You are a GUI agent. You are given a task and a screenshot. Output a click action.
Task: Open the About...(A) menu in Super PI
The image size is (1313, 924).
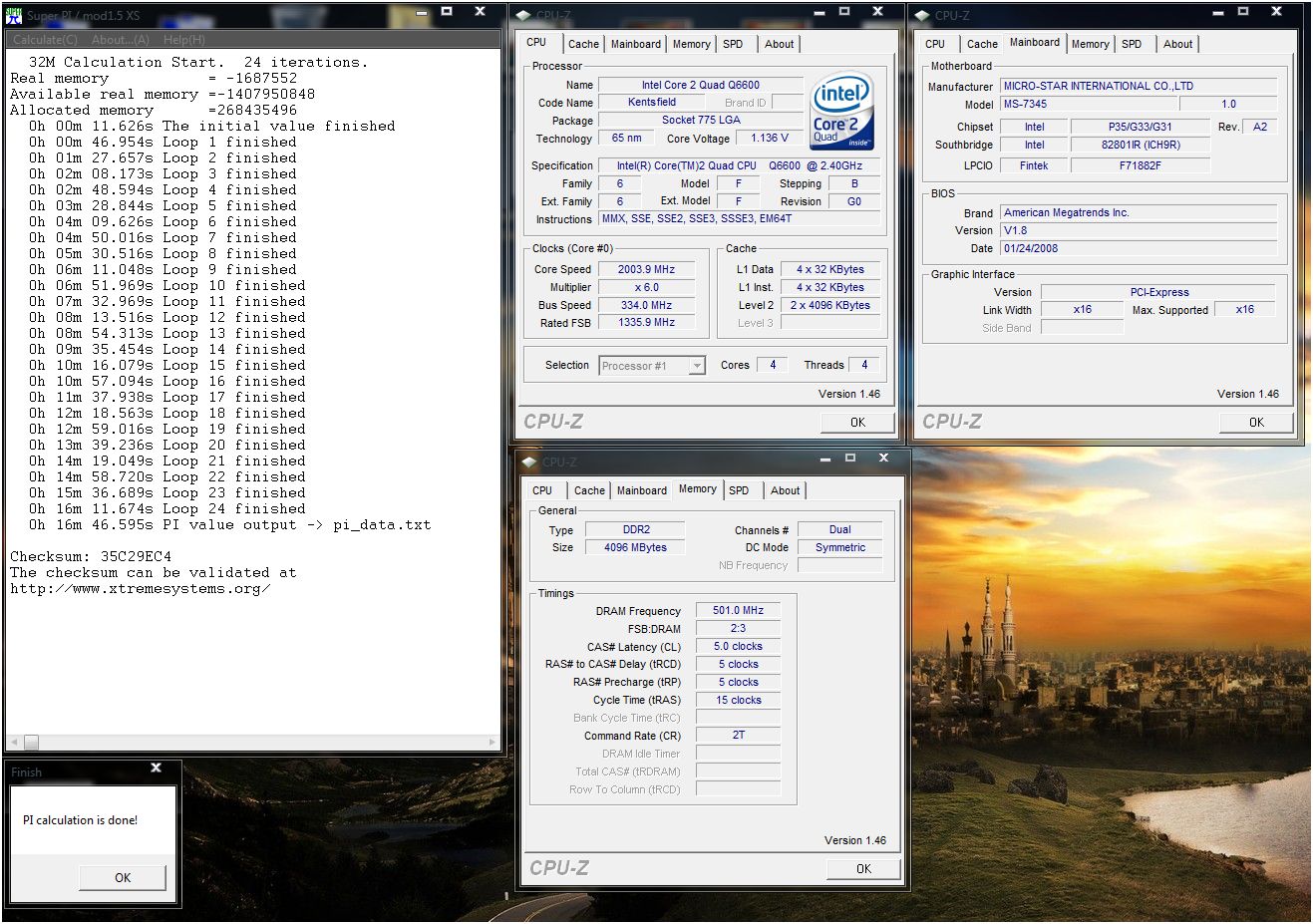tap(121, 40)
